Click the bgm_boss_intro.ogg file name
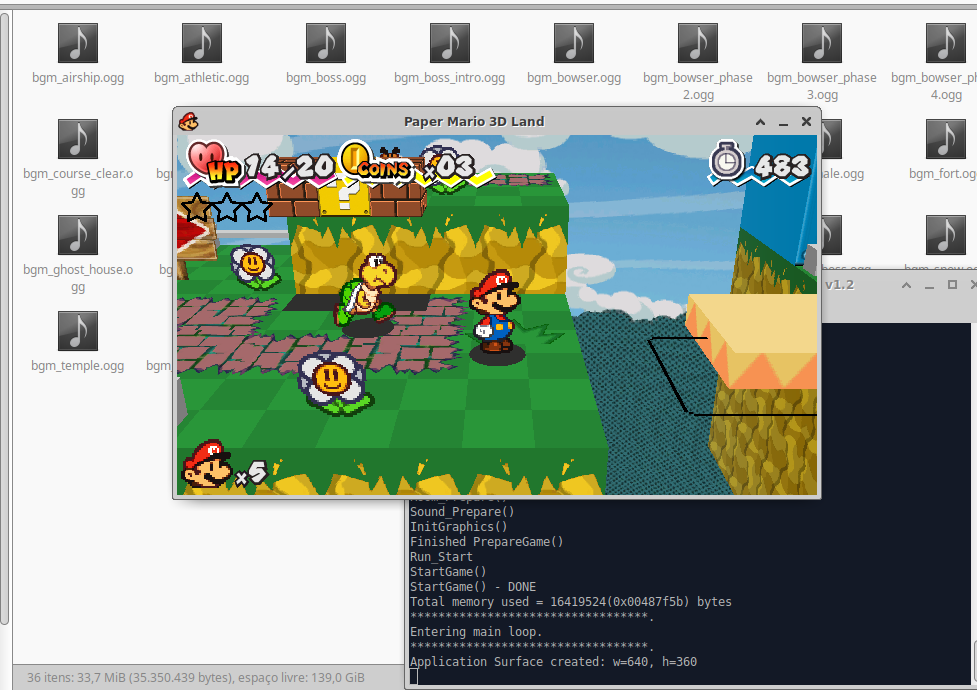The width and height of the screenshot is (977, 690). pos(450,78)
